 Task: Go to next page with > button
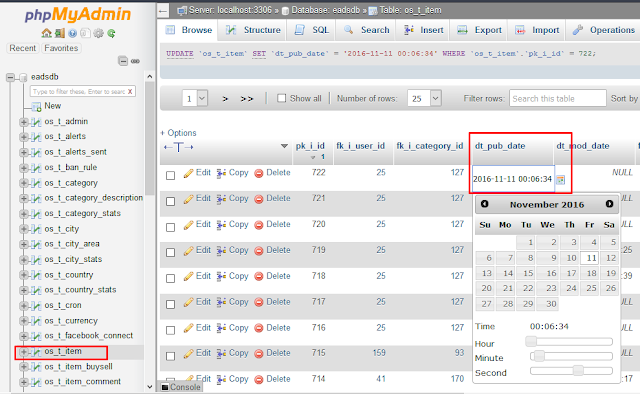tap(225, 98)
